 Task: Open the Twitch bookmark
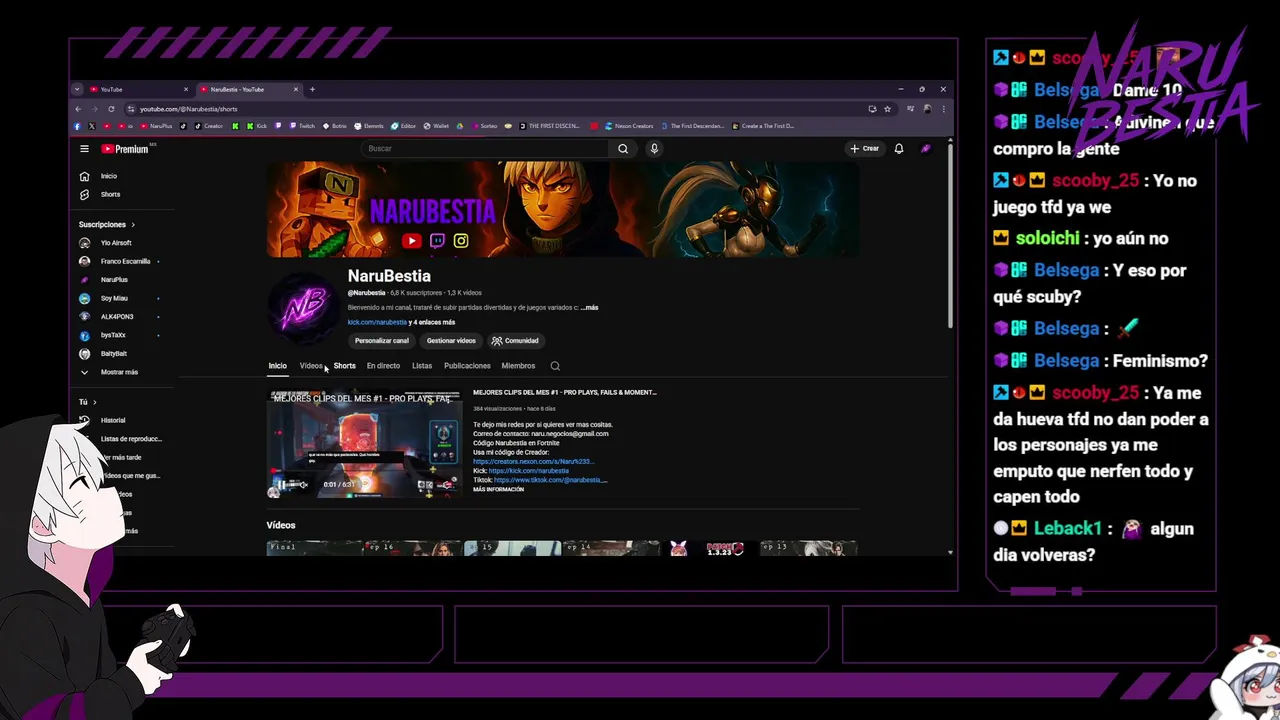pos(302,126)
